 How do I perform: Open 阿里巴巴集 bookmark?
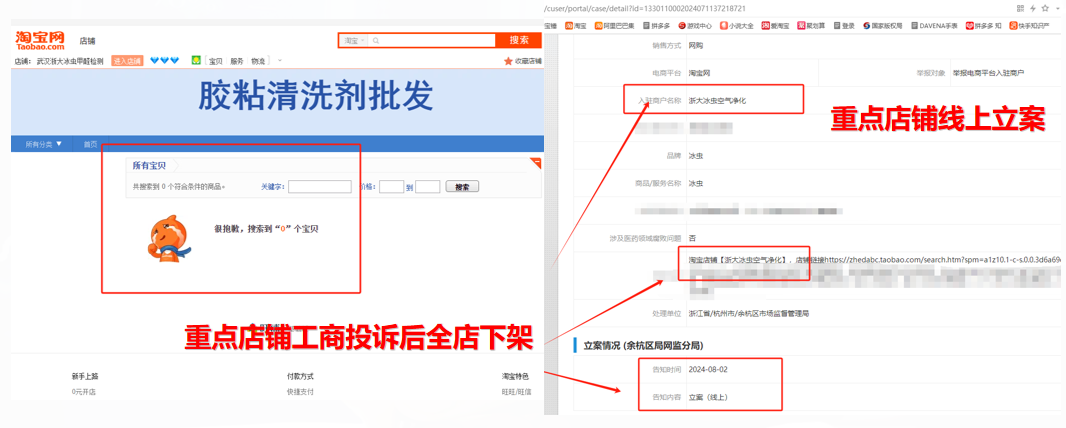pos(615,26)
